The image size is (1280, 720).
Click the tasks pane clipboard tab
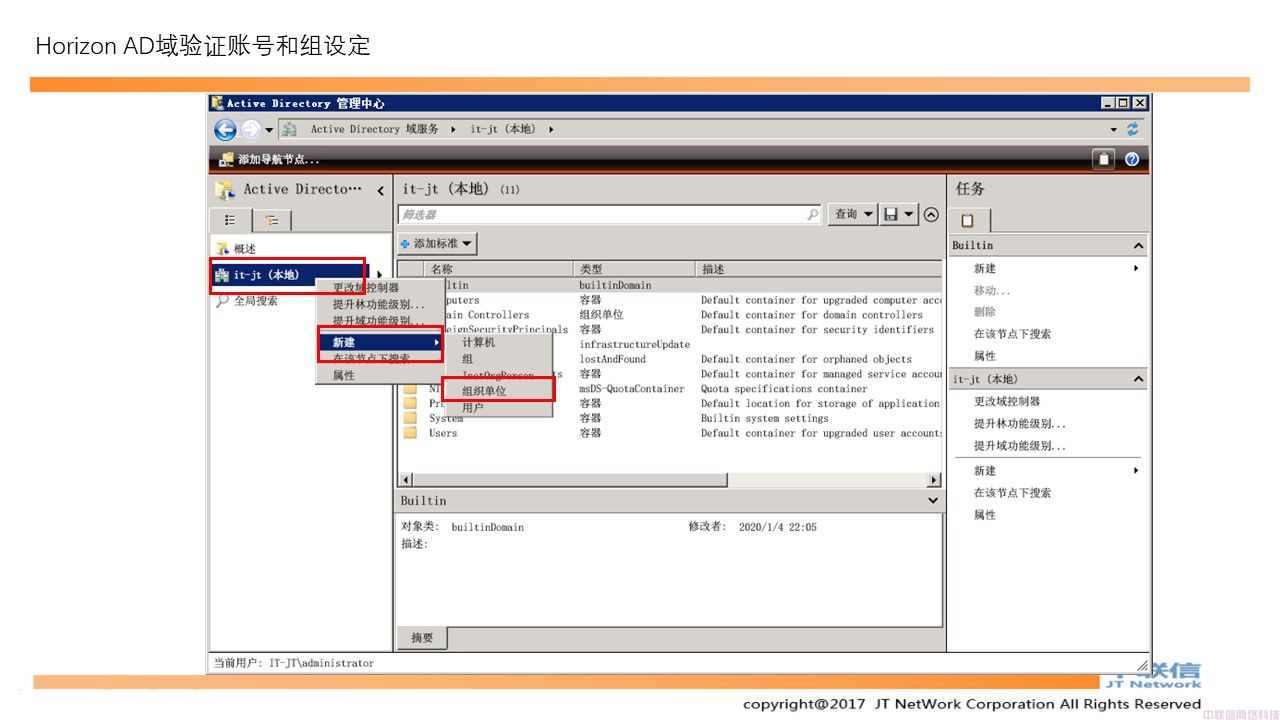pyautogui.click(x=969, y=220)
